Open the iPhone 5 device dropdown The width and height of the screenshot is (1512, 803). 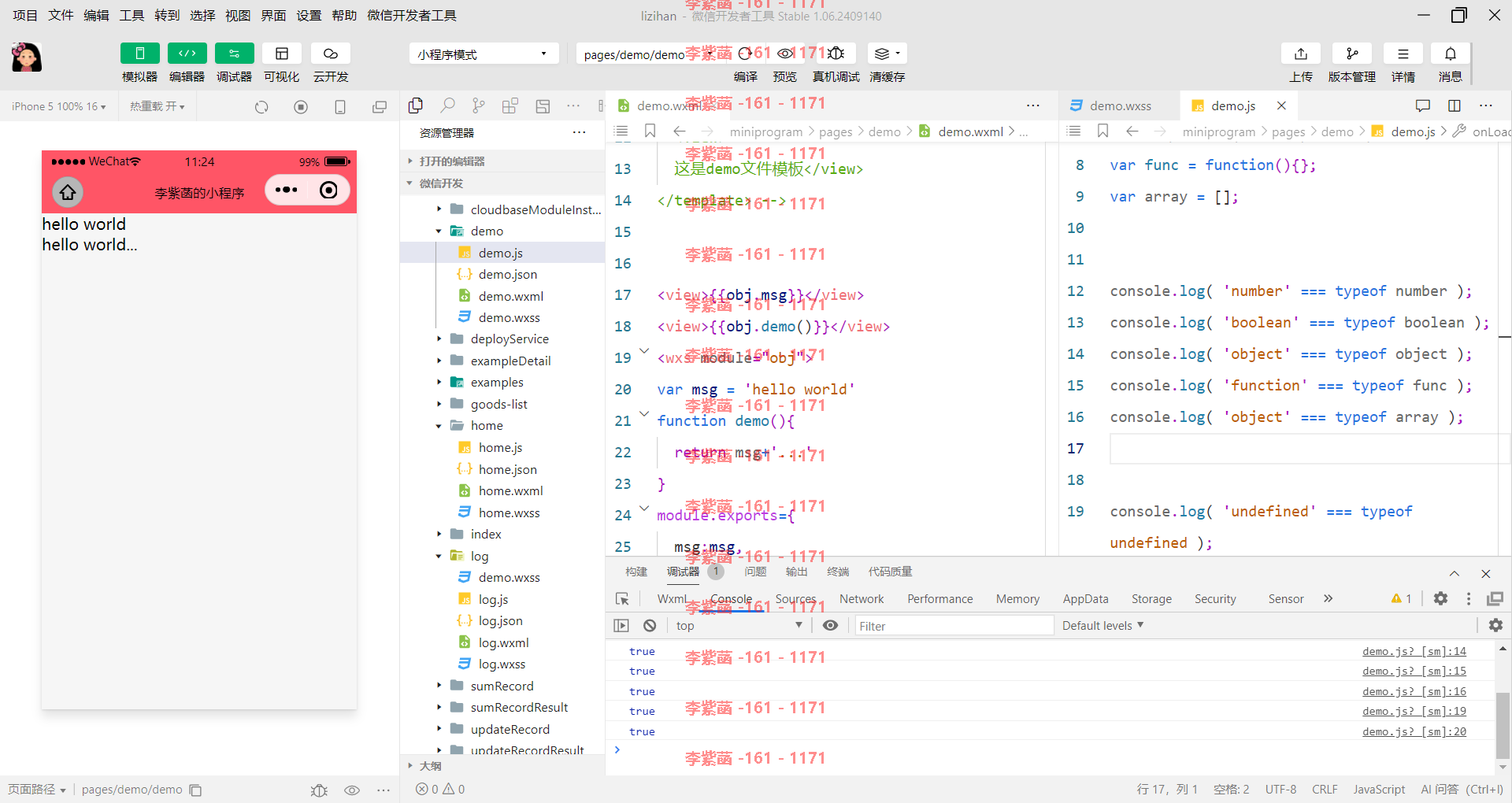[x=59, y=106]
